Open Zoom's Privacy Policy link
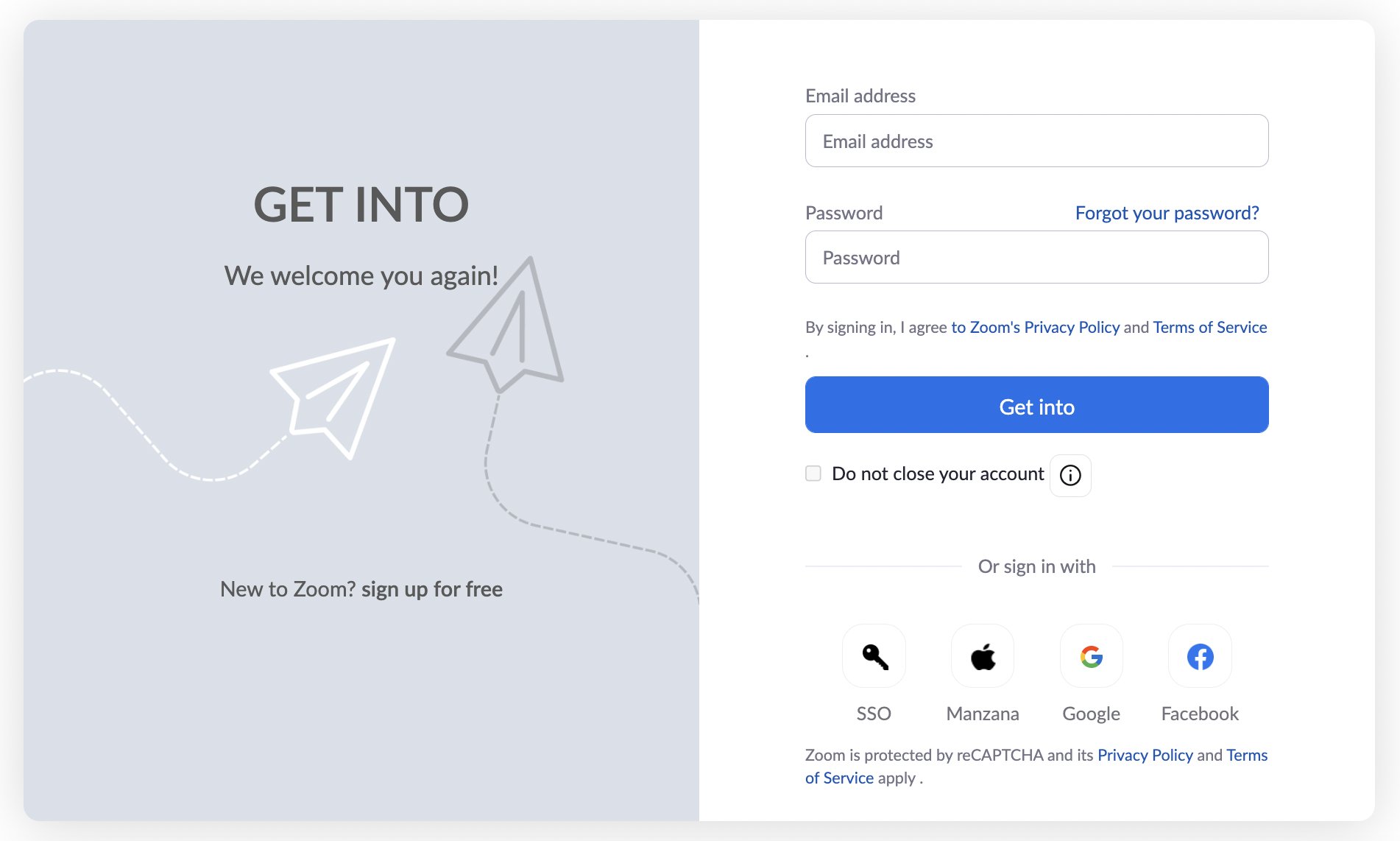 click(1035, 327)
